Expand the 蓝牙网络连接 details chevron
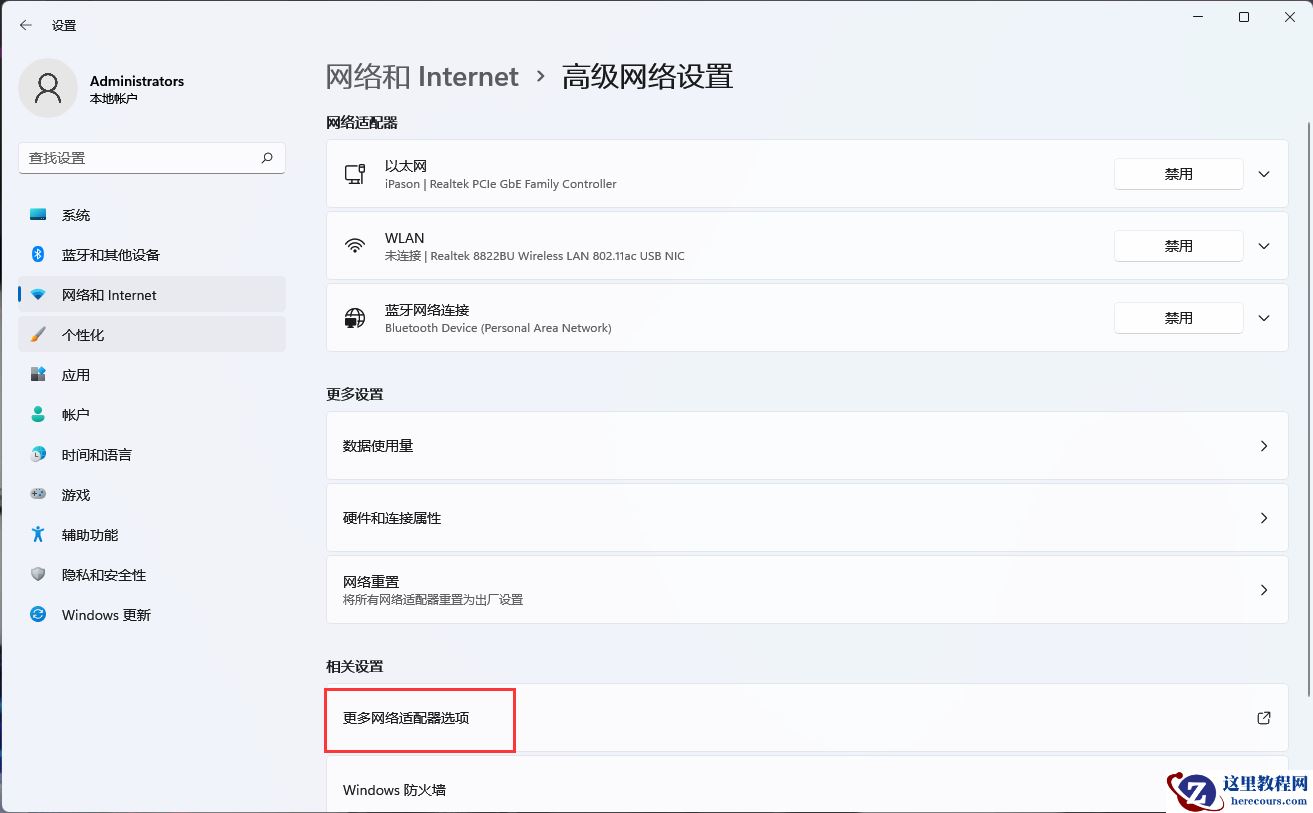The image size is (1313, 813). pos(1263,317)
